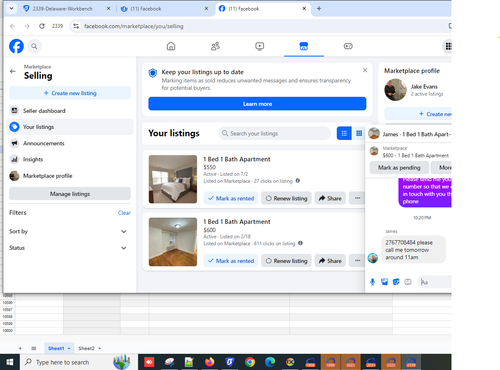500x370 pixels.
Task: Click the browser address bar URL
Action: click(x=133, y=26)
